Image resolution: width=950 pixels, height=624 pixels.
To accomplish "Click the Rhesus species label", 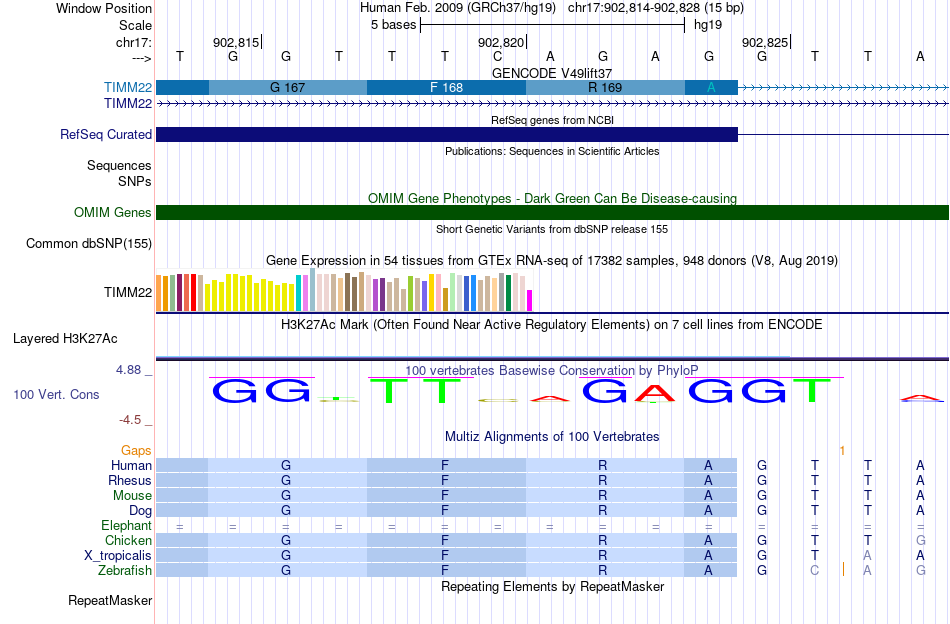I will [x=130, y=480].
